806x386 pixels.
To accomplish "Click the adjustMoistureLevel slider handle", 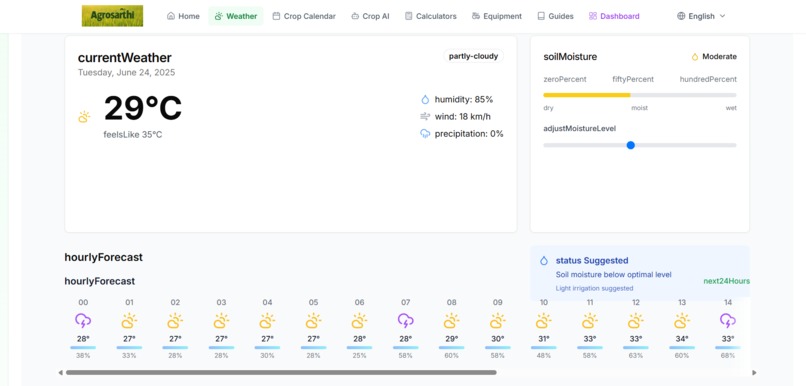I will tap(631, 145).
